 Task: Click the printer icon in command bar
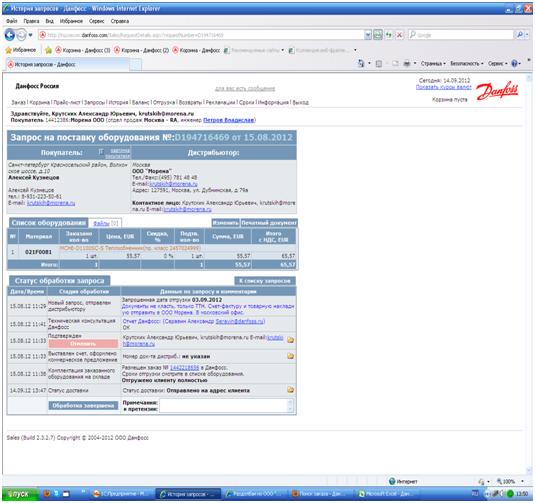click(407, 63)
